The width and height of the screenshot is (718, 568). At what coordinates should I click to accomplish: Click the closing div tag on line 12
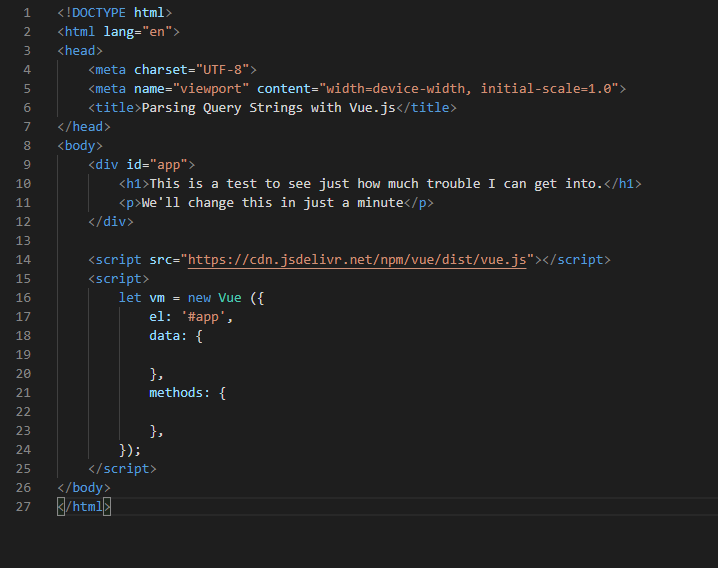pos(111,222)
